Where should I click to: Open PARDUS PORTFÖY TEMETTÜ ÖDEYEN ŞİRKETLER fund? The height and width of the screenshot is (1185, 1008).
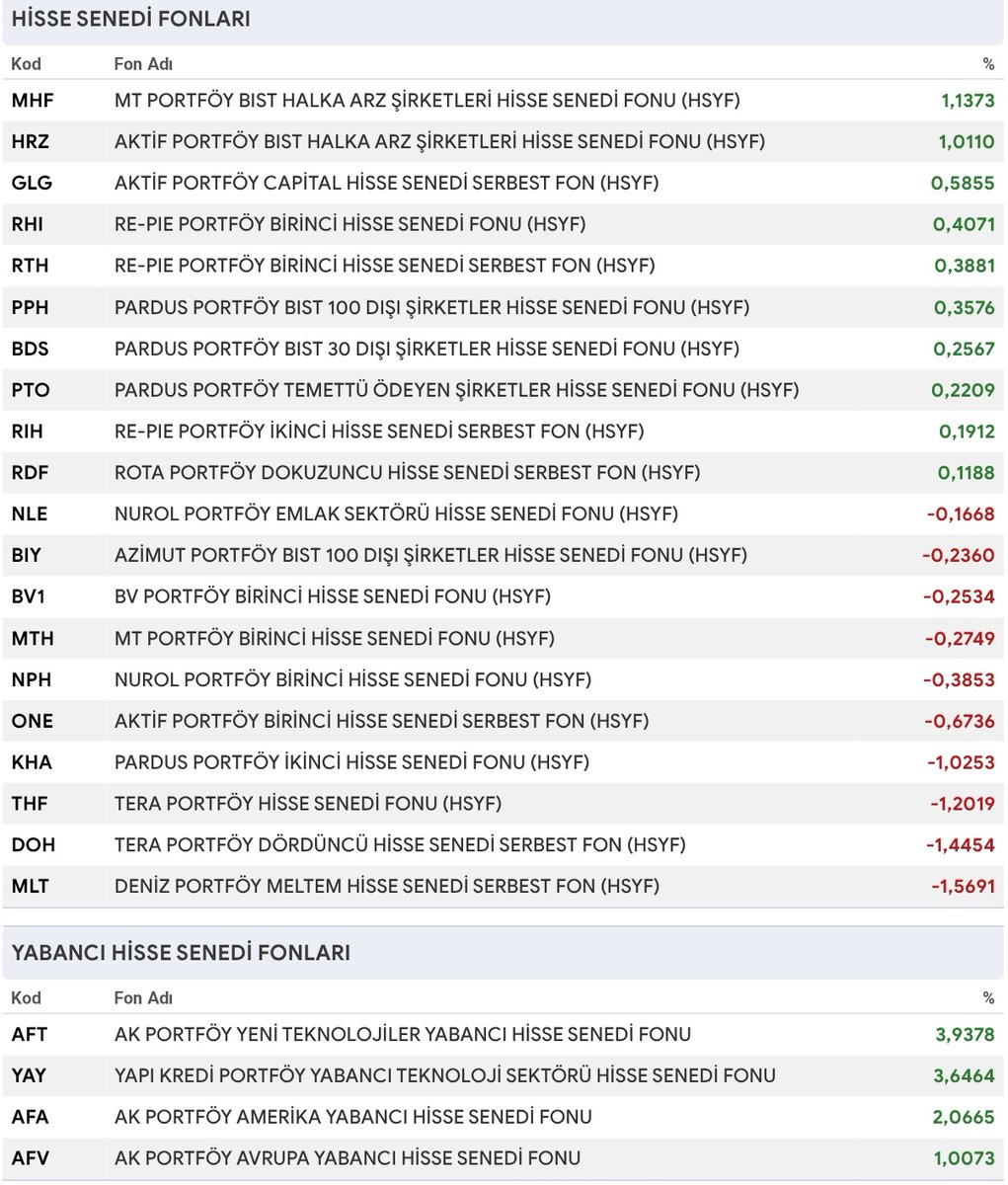click(457, 391)
